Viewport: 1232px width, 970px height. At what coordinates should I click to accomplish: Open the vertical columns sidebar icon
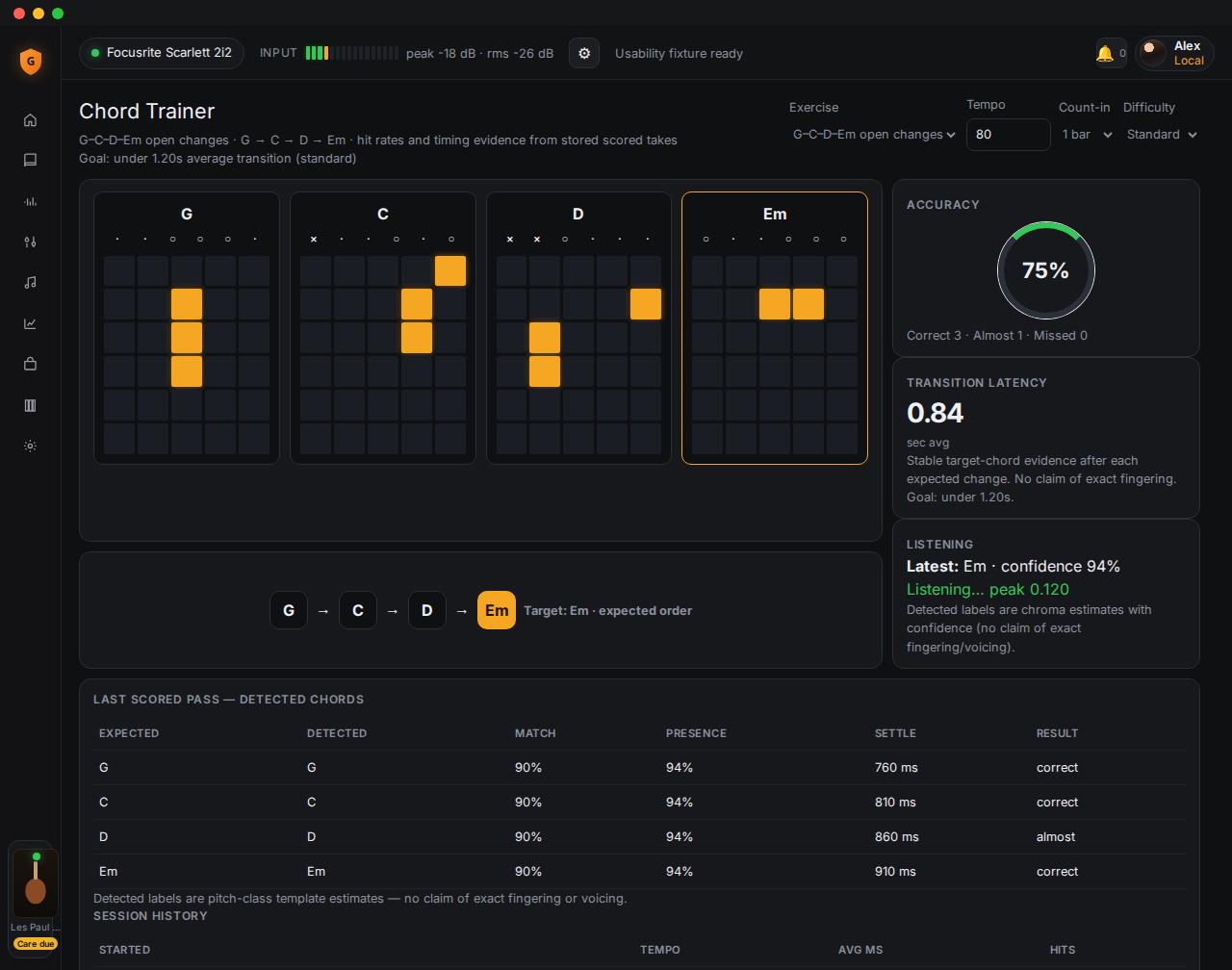click(30, 405)
